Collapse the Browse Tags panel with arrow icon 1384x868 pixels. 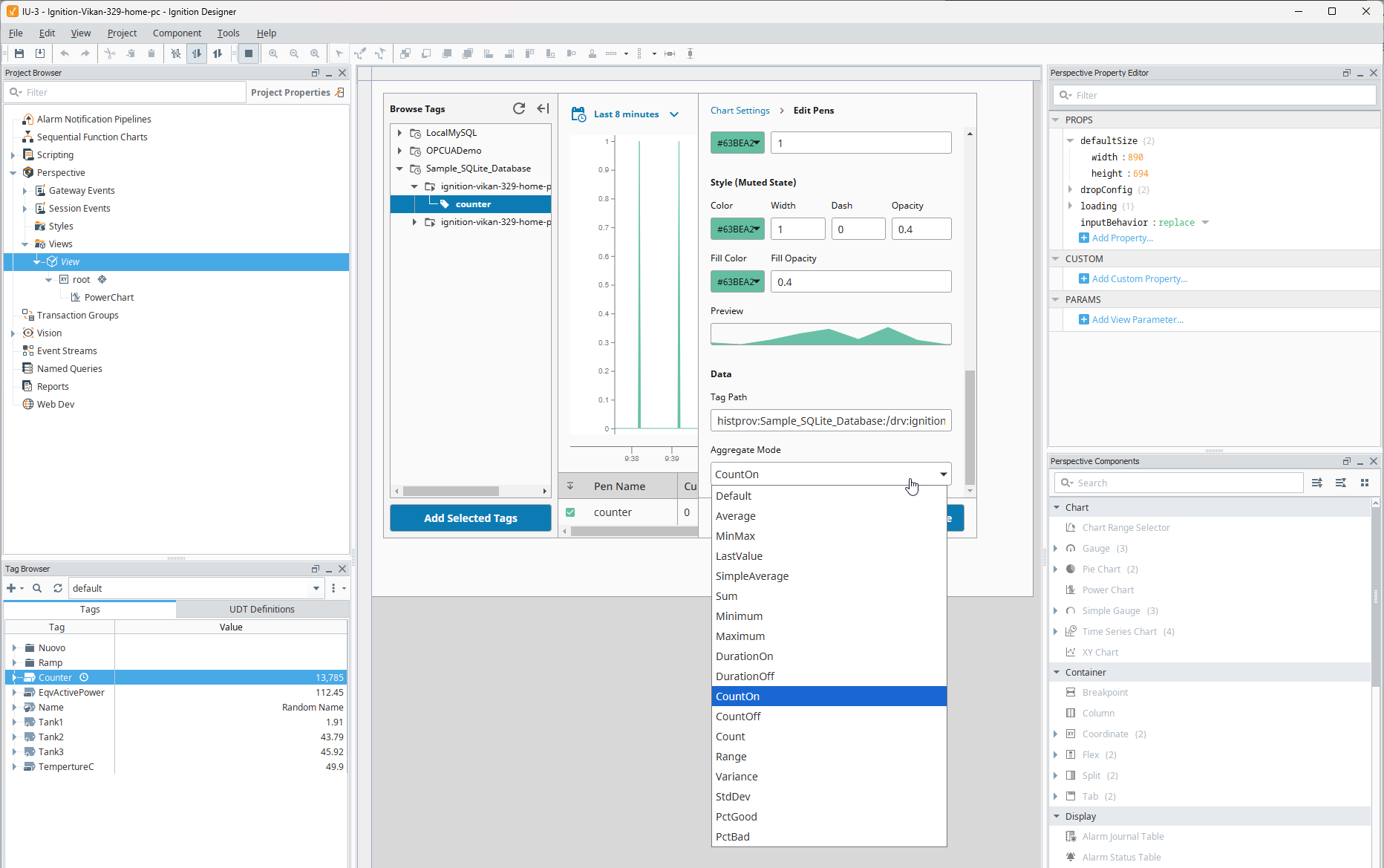pos(543,108)
